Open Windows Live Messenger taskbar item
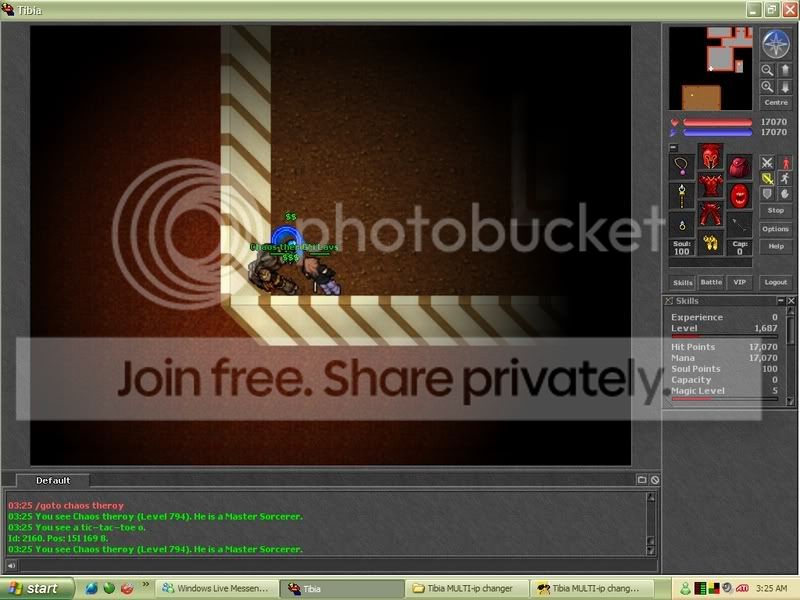Image resolution: width=800 pixels, height=600 pixels. [x=216, y=588]
